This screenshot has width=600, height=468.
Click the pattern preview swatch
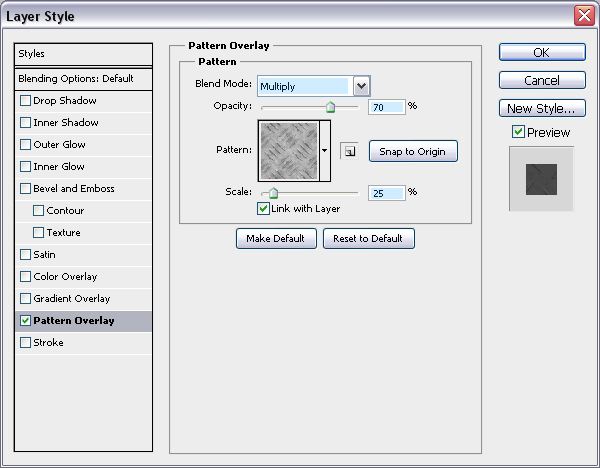coord(288,150)
